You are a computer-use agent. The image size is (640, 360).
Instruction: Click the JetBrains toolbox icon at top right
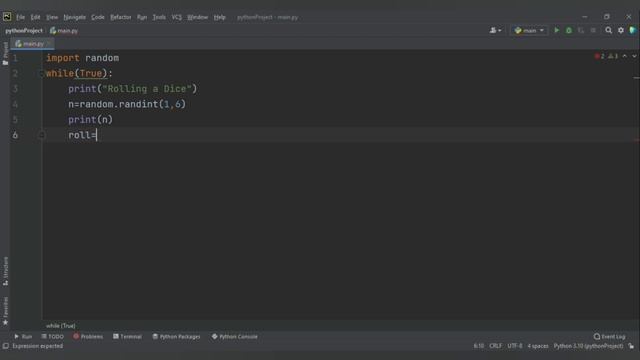pyautogui.click(x=633, y=30)
